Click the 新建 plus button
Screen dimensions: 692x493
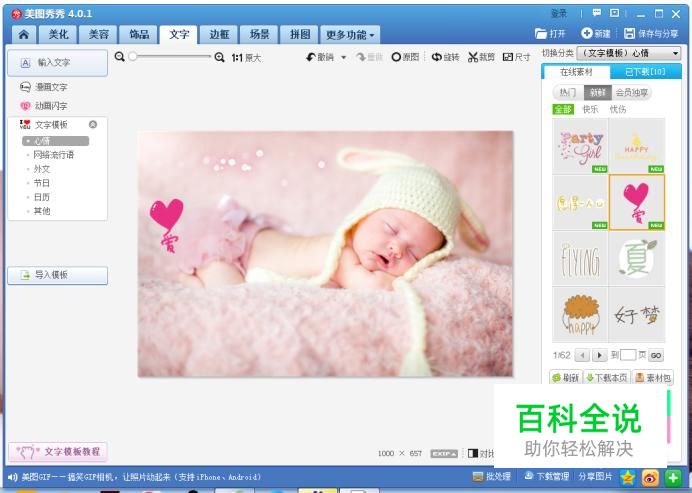point(596,34)
